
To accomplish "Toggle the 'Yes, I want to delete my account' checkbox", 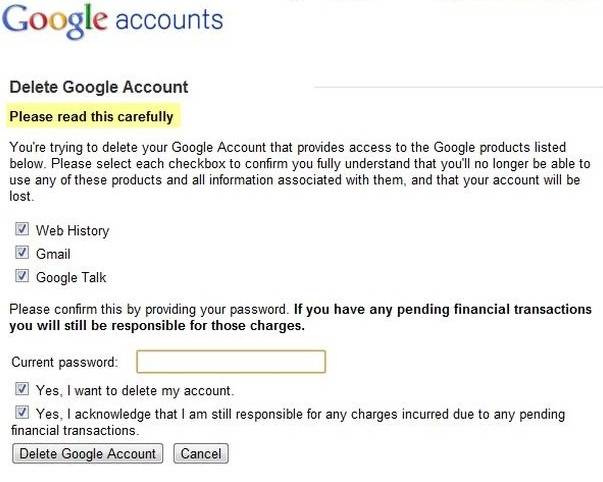I will (22, 390).
